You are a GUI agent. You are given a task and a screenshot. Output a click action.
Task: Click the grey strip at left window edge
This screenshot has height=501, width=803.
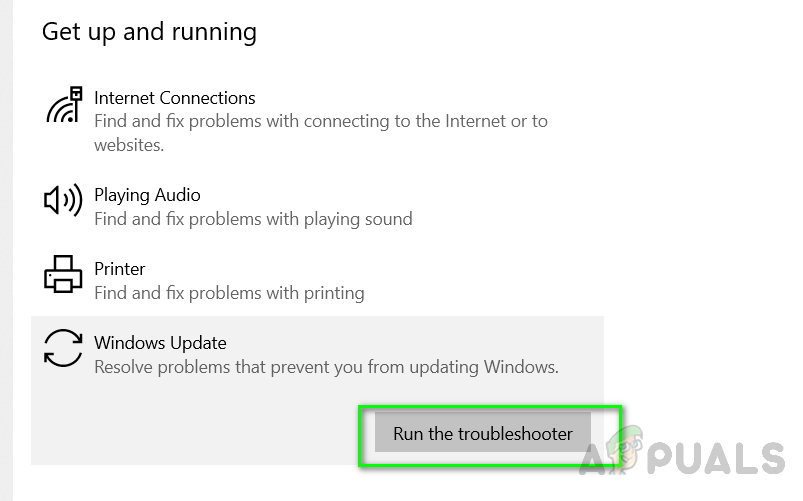click(x=5, y=250)
